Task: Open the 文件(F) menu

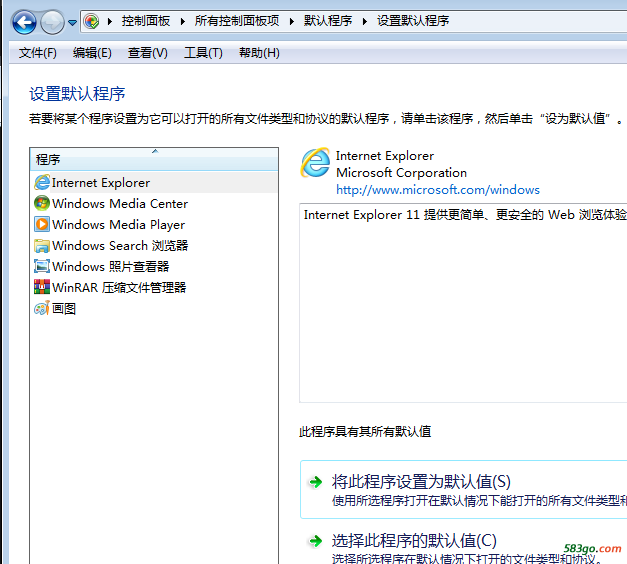Action: click(38, 53)
